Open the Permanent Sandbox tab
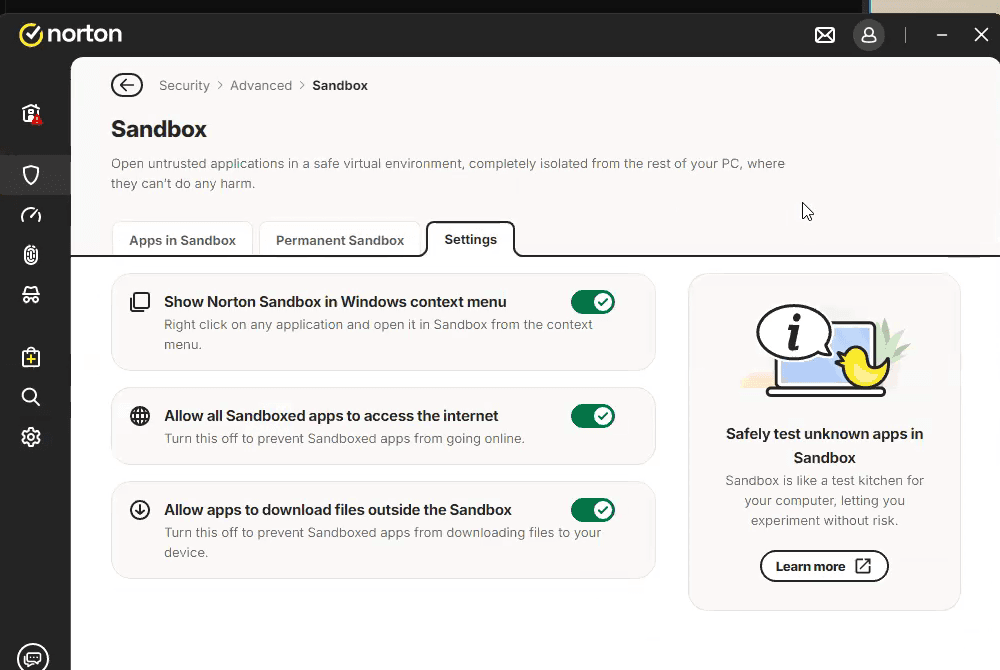This screenshot has height=670, width=1000. point(340,240)
